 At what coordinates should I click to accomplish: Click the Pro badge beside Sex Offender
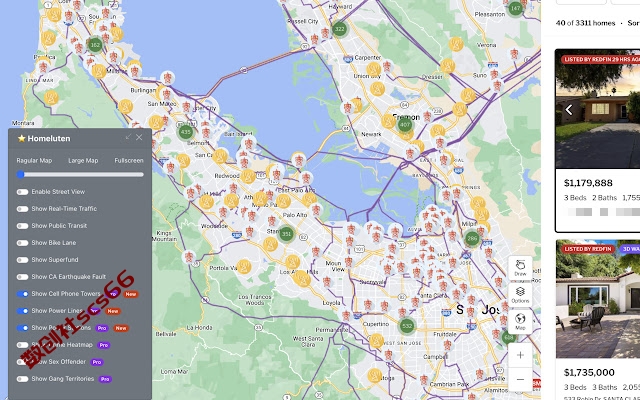pos(97,362)
